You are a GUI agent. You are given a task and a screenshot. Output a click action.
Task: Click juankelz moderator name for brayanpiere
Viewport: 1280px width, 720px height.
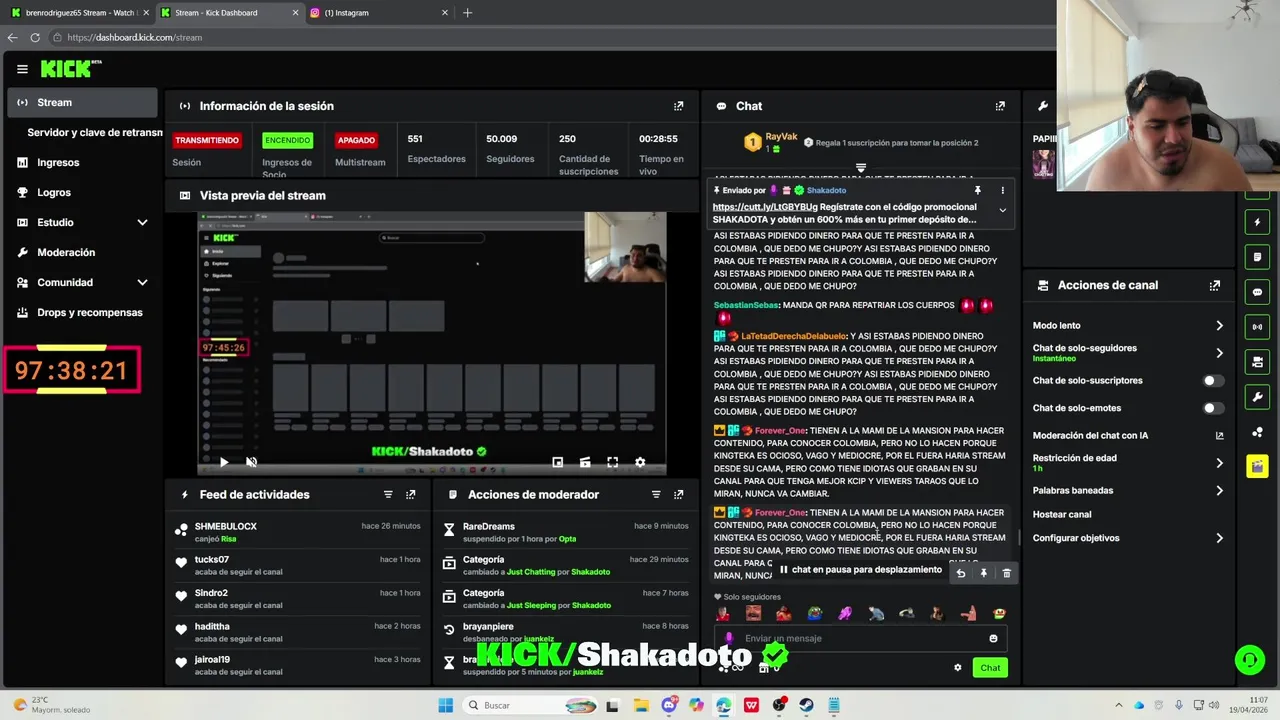coord(539,638)
